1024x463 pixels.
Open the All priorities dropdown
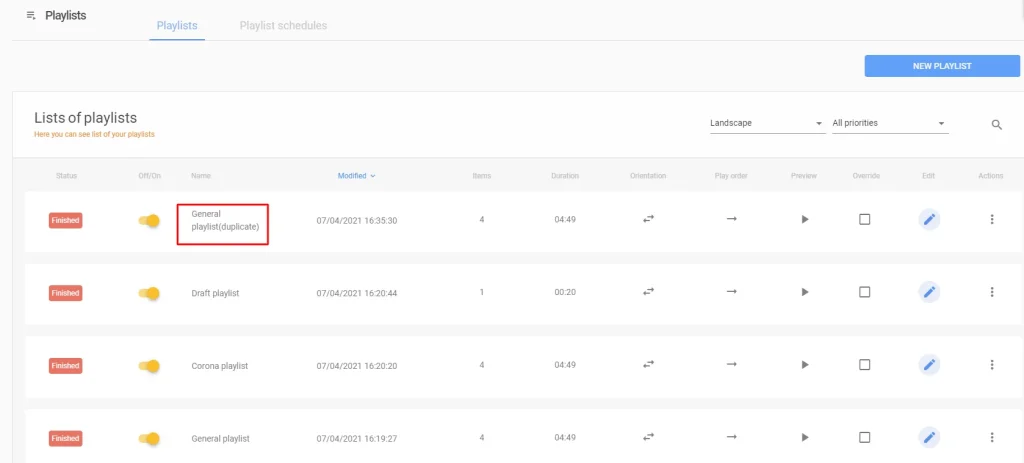pyautogui.click(x=890, y=123)
